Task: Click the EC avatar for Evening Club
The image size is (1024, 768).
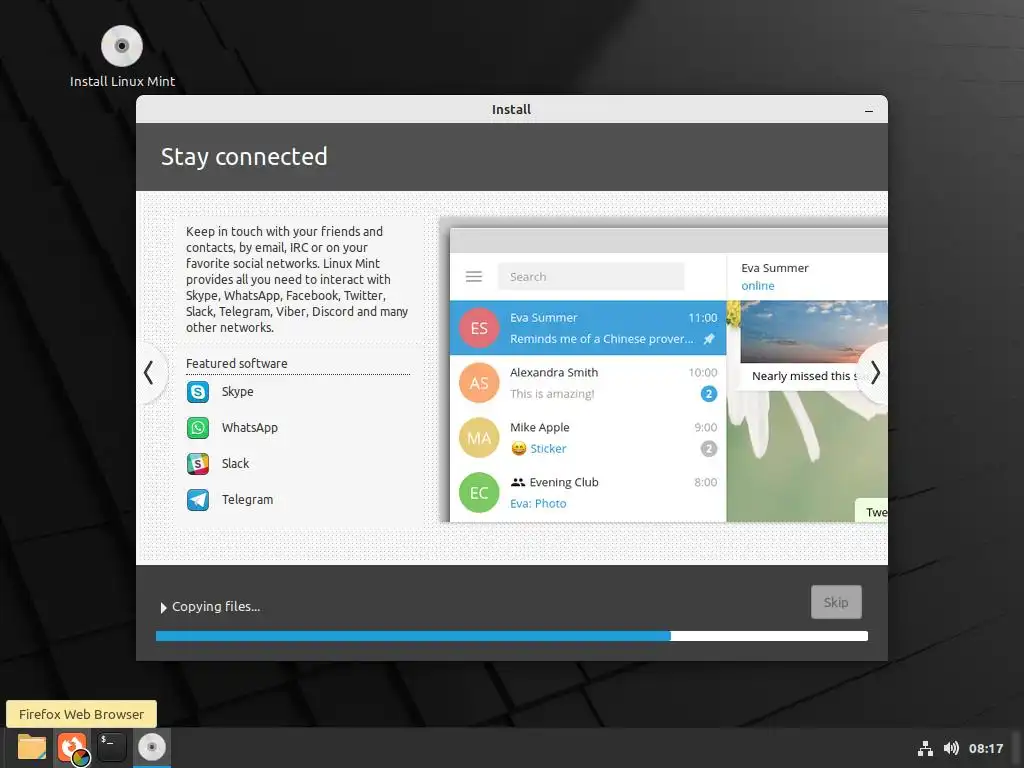Action: [479, 492]
